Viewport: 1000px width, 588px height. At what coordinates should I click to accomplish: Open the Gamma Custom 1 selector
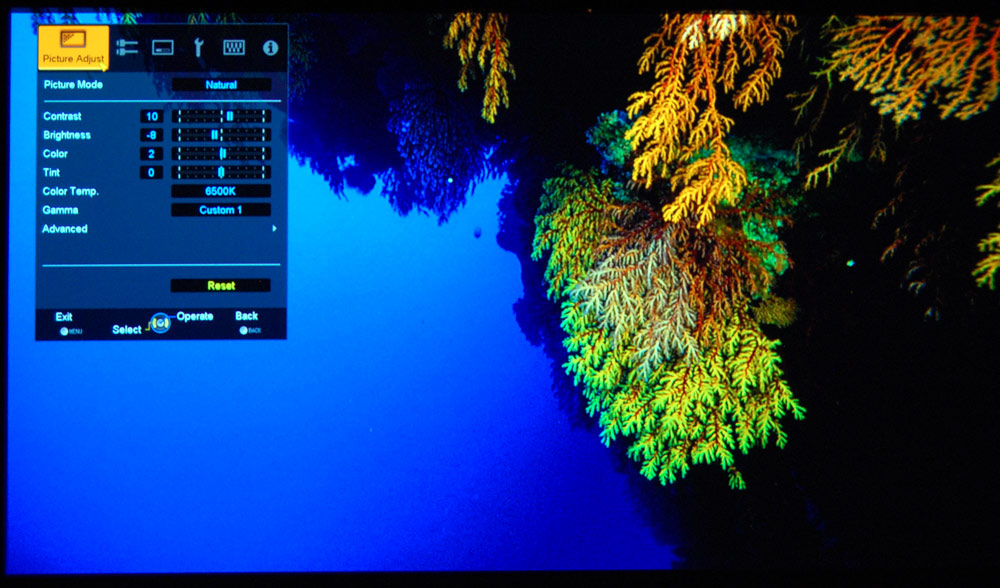point(221,210)
